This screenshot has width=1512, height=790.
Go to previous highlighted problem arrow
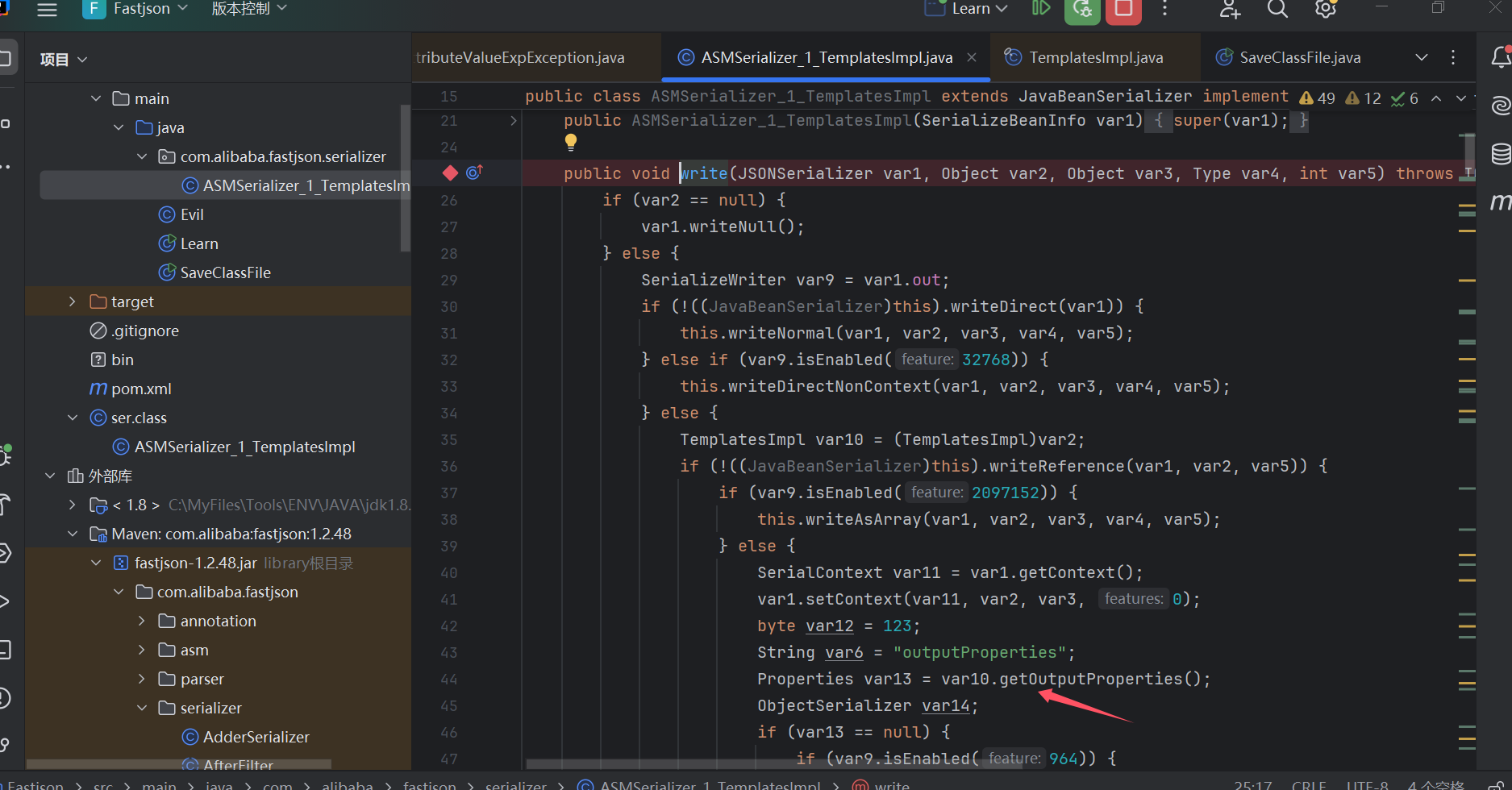click(x=1436, y=98)
